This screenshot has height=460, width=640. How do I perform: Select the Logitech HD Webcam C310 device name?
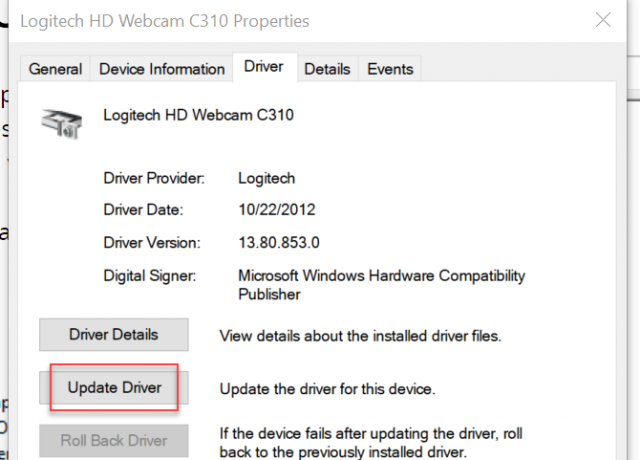[198, 115]
